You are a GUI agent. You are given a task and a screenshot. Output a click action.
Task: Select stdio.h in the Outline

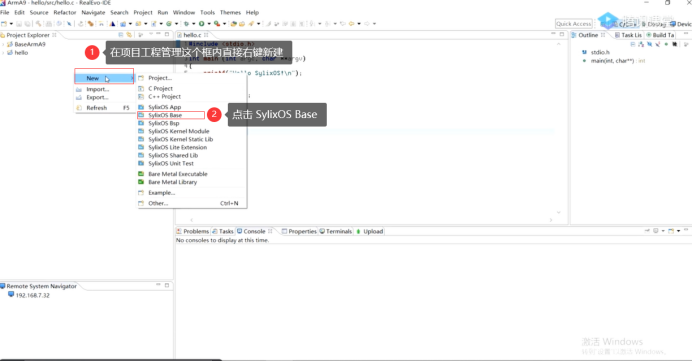[x=600, y=53]
